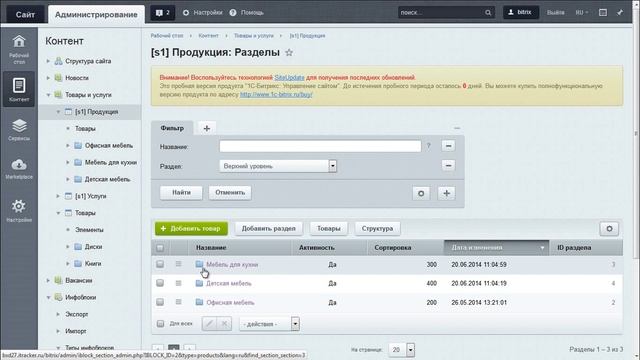640x360 pixels.
Task: Collapse Товары и услуги tree node
Action: (48, 95)
